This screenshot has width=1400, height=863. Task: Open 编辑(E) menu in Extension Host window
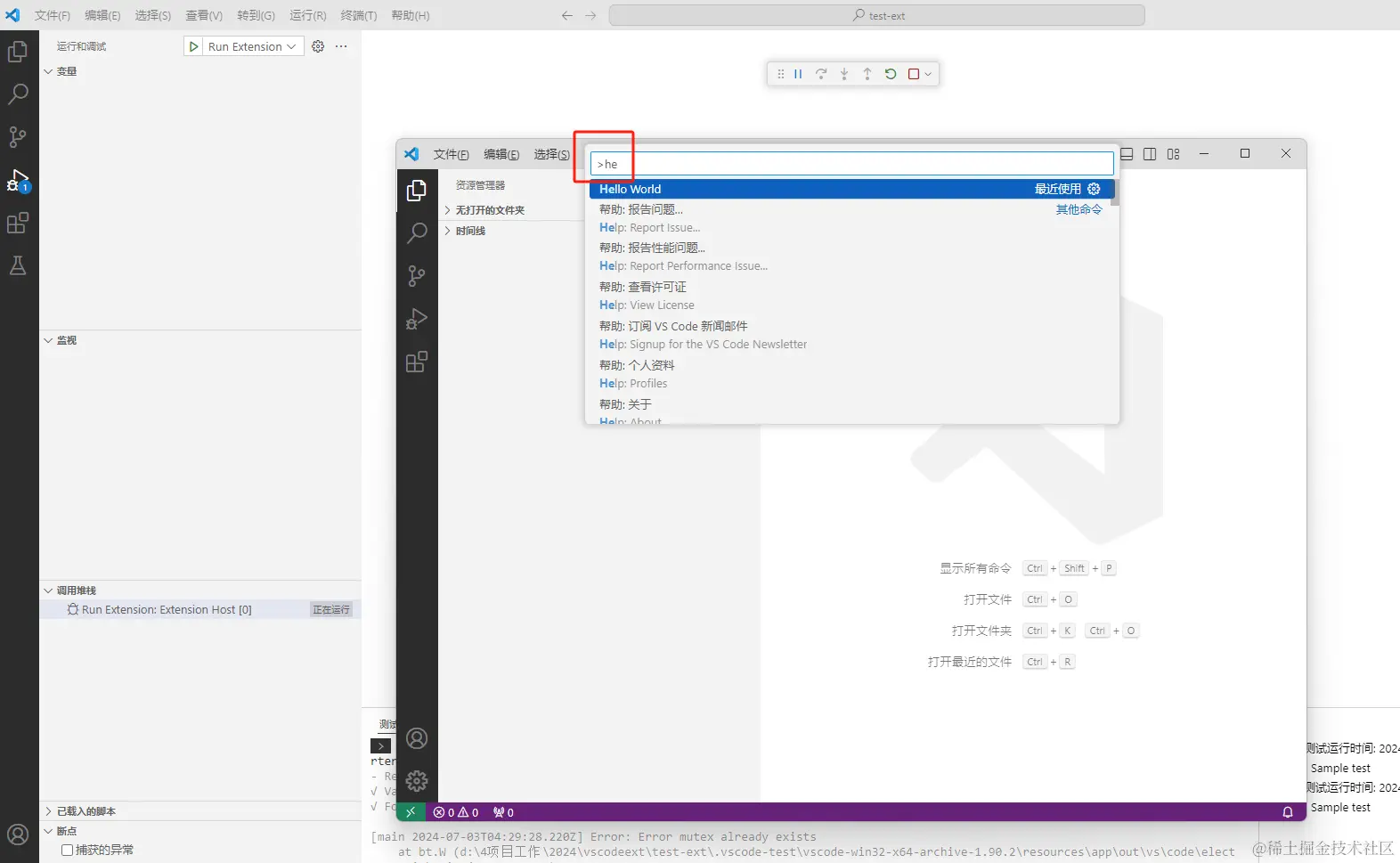[501, 154]
